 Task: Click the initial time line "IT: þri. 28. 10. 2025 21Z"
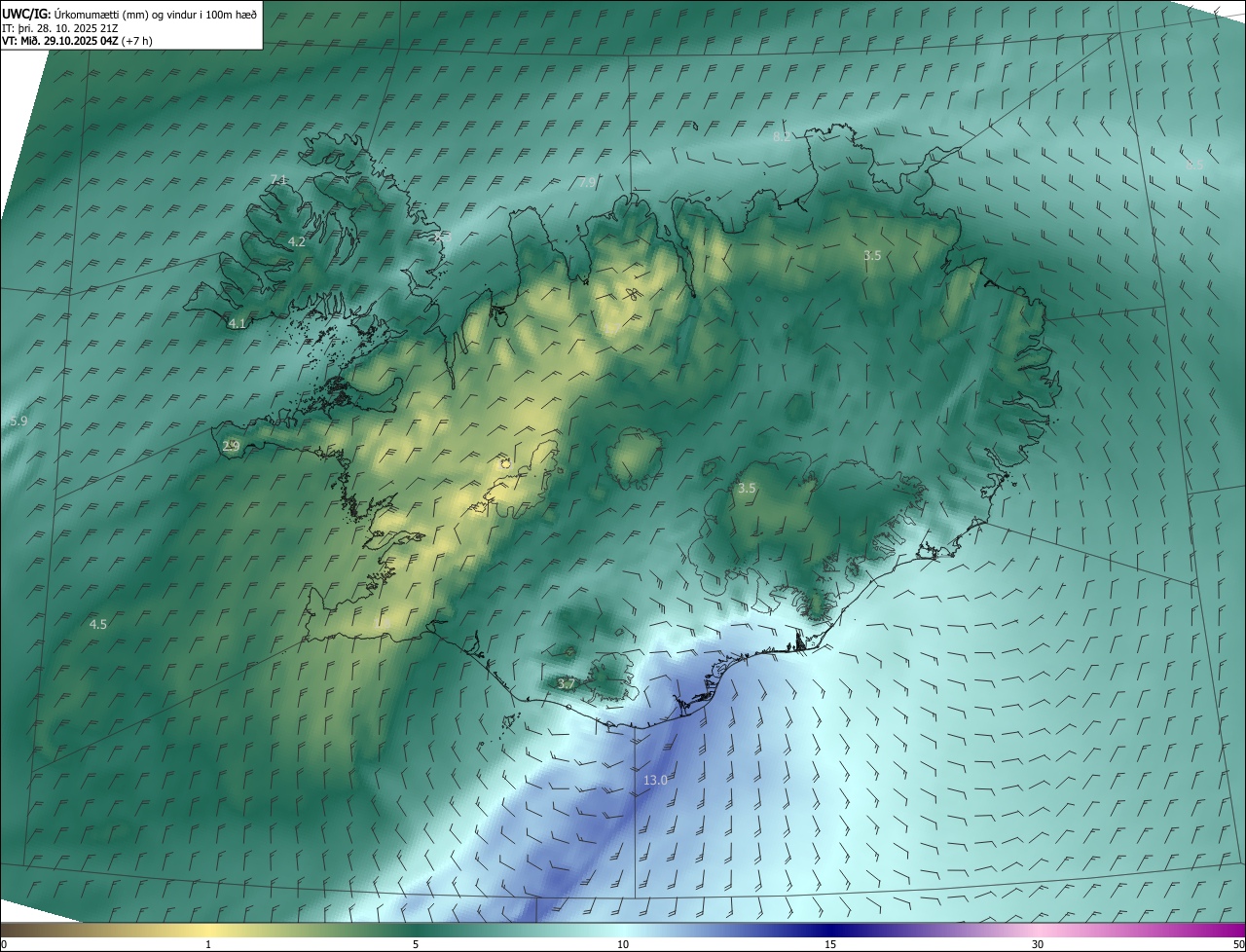(60, 27)
